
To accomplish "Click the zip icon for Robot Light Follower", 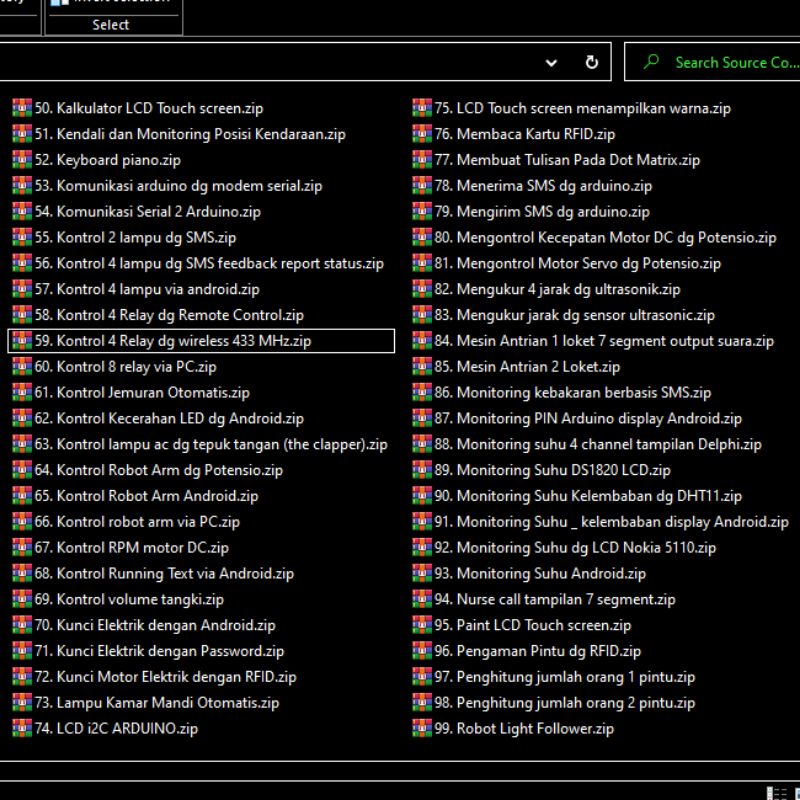I will (x=422, y=729).
